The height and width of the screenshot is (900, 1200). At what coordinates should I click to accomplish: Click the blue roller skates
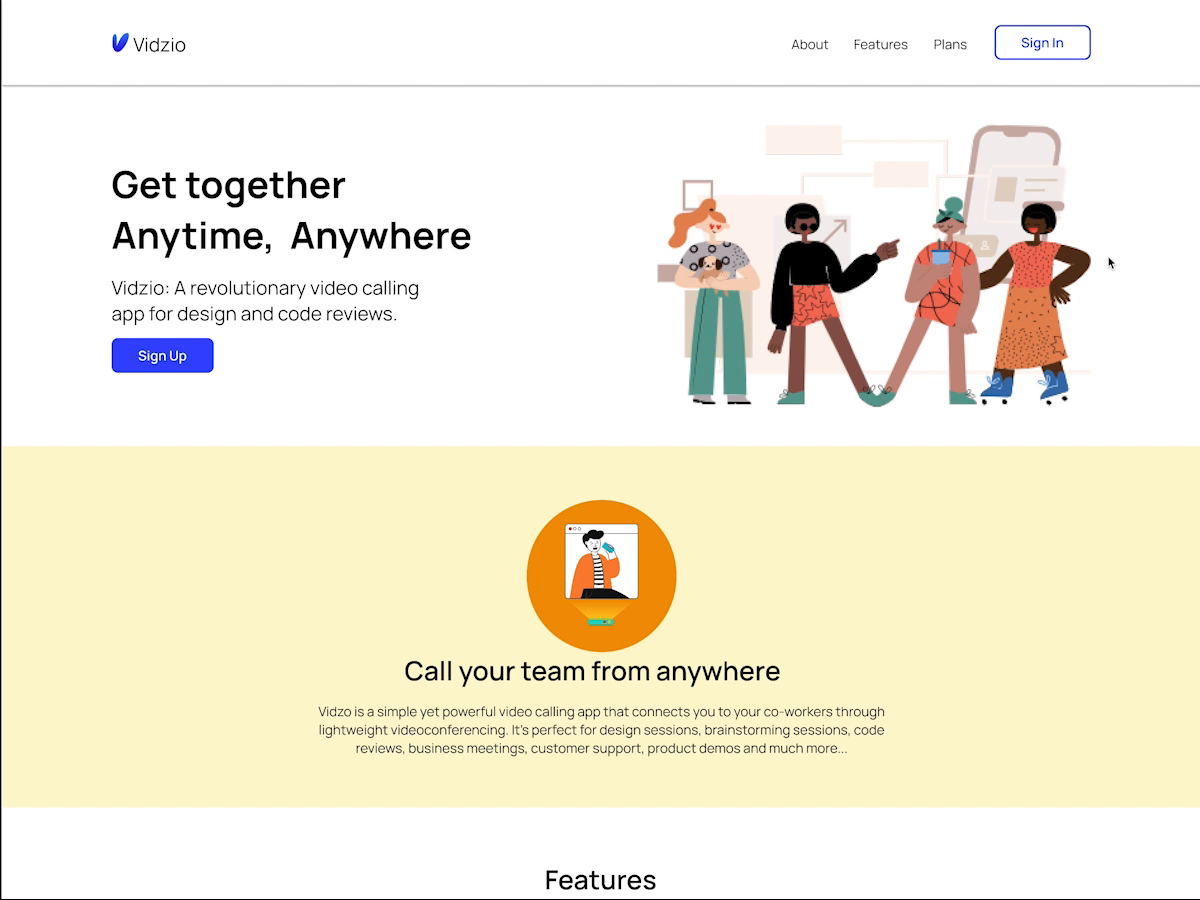[x=1024, y=386]
